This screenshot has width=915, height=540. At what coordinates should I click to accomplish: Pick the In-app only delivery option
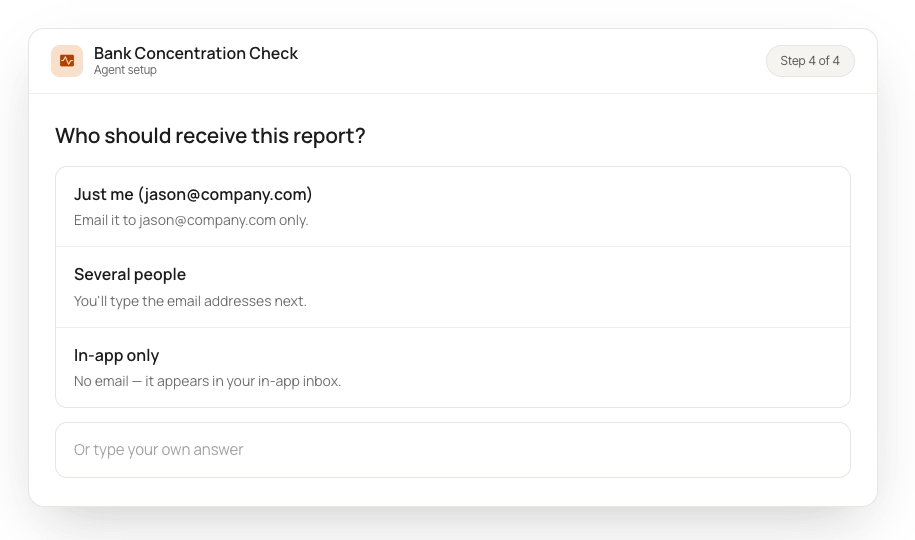click(x=453, y=368)
